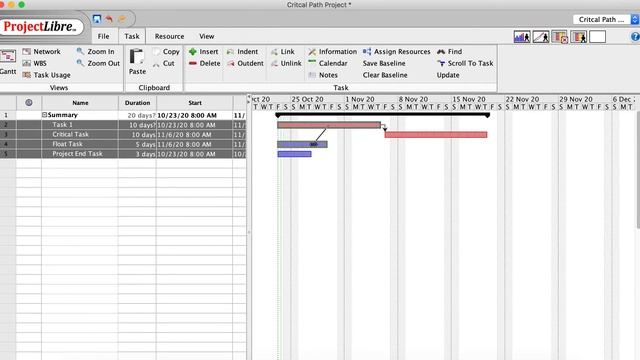
Task: Open the Network view
Action: coord(41,51)
